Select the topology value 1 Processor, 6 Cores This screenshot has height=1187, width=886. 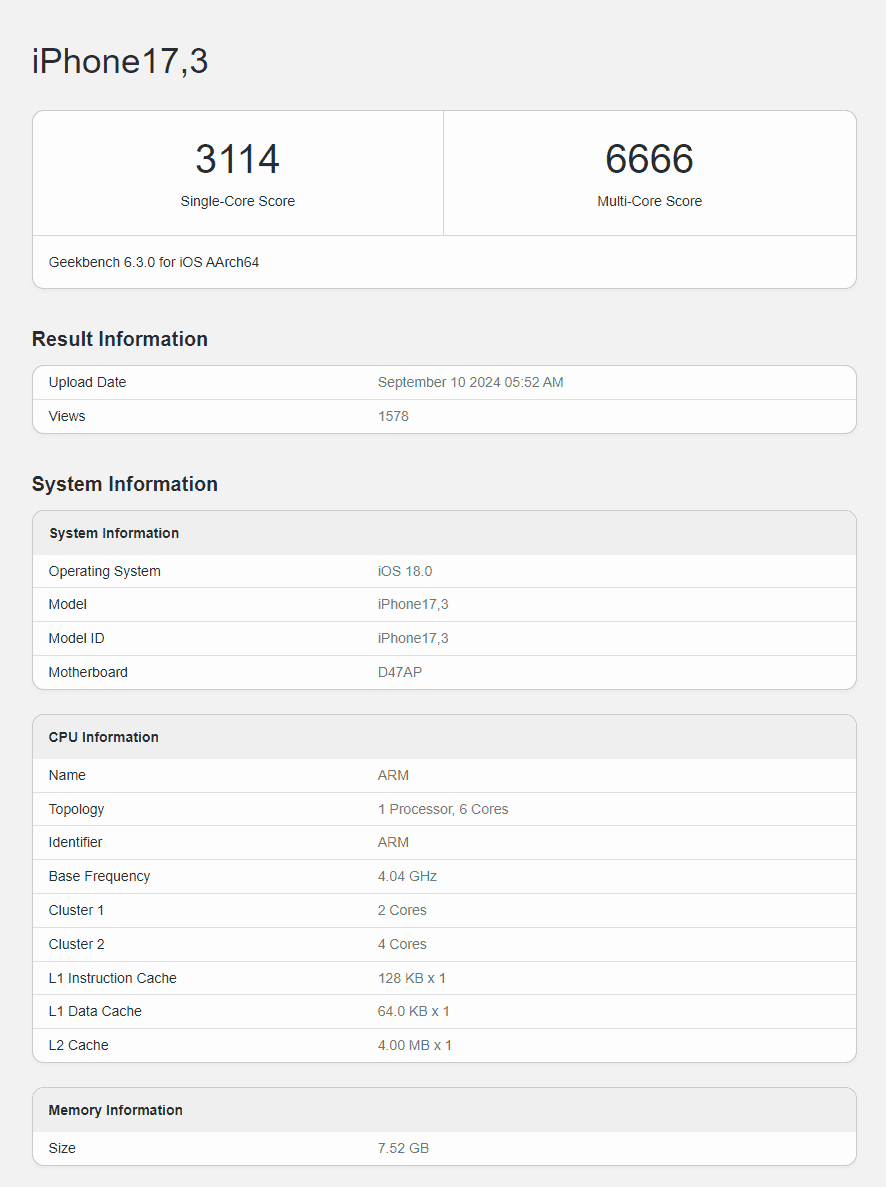pyautogui.click(x=443, y=809)
